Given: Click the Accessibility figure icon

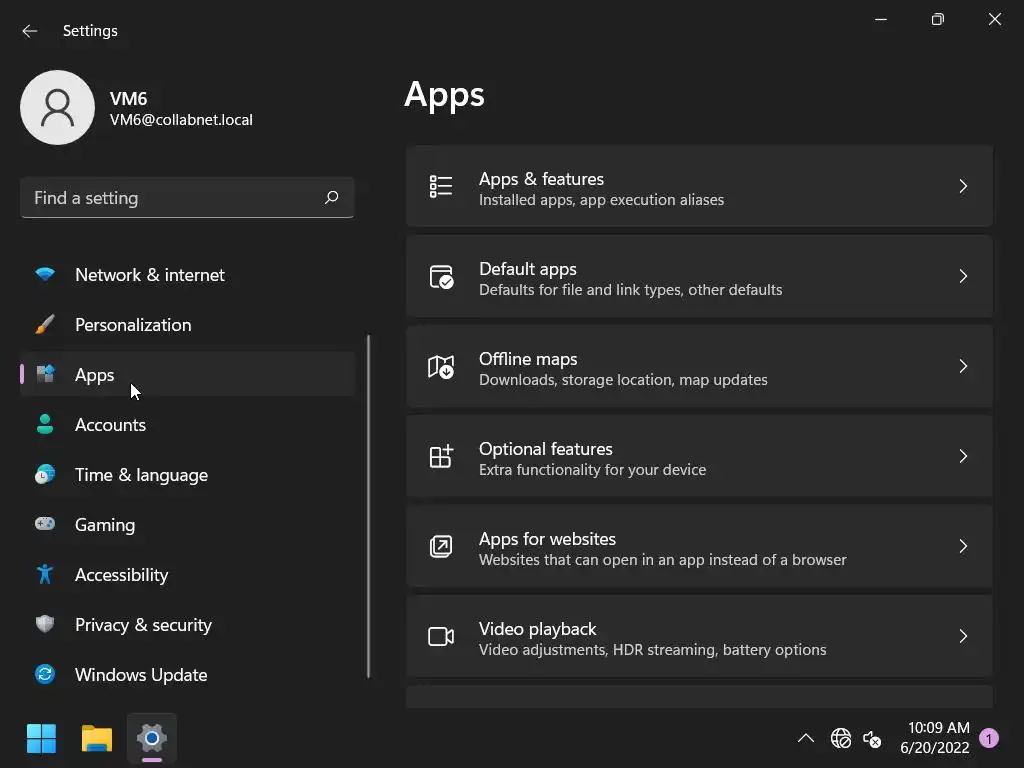Looking at the screenshot, I should [x=45, y=574].
